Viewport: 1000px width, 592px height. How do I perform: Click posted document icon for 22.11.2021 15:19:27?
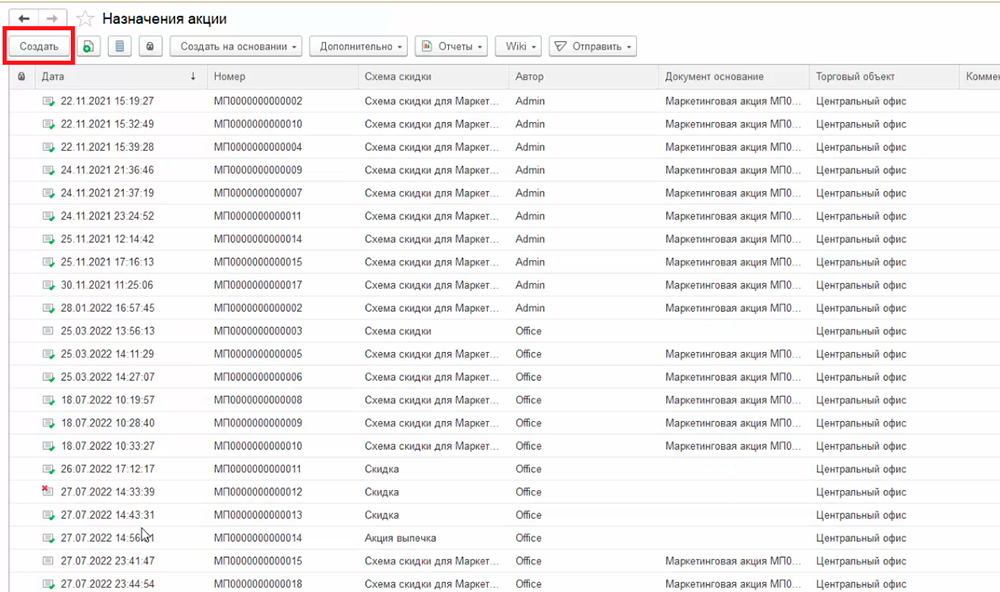click(x=48, y=101)
